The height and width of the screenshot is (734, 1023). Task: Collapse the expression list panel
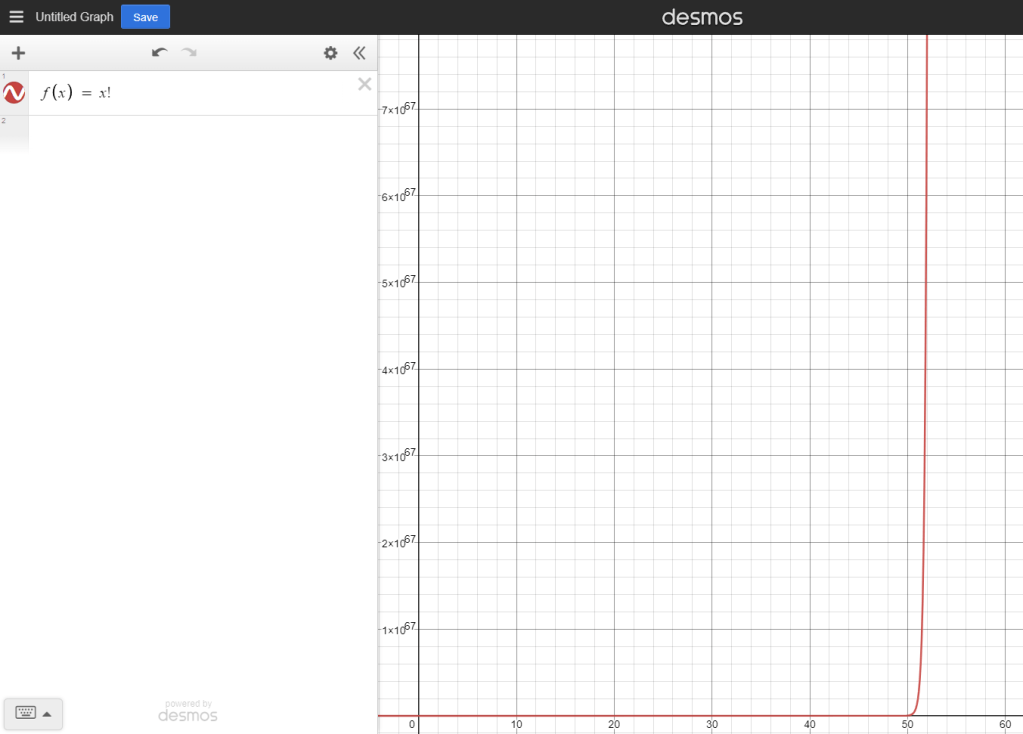click(359, 53)
